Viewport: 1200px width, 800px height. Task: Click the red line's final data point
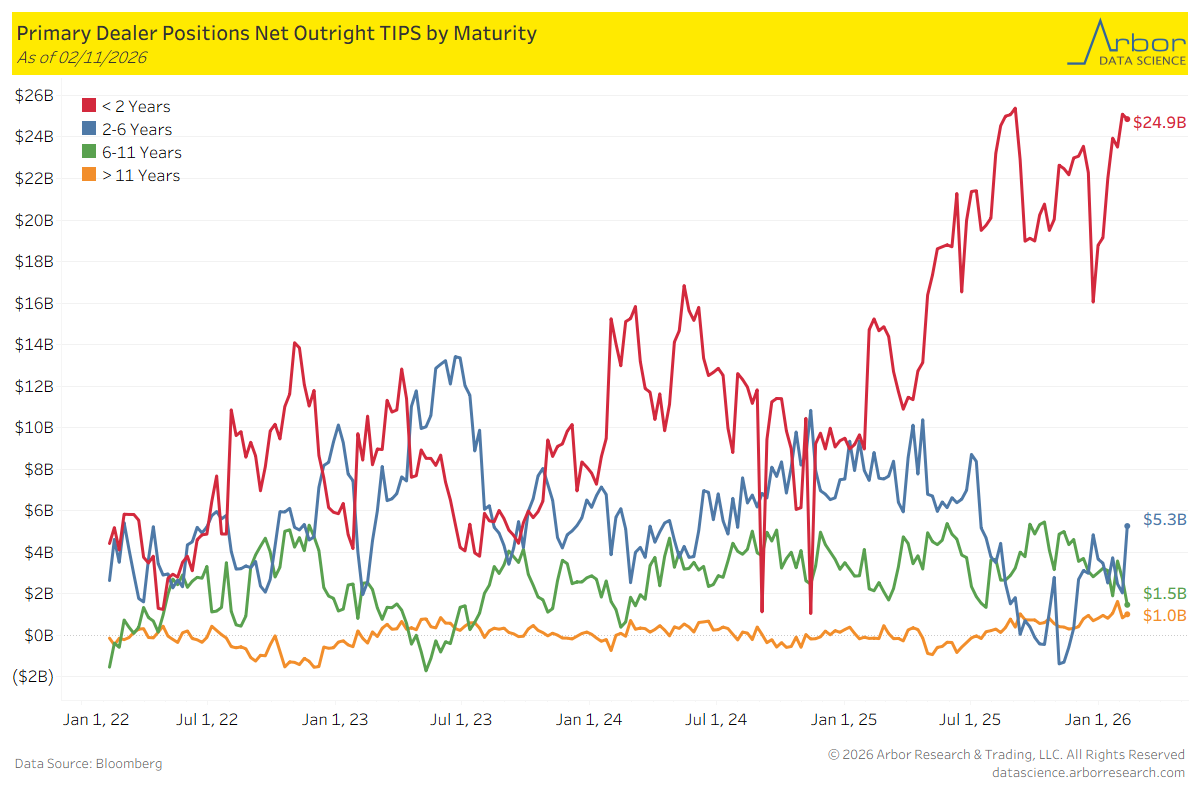[1127, 120]
